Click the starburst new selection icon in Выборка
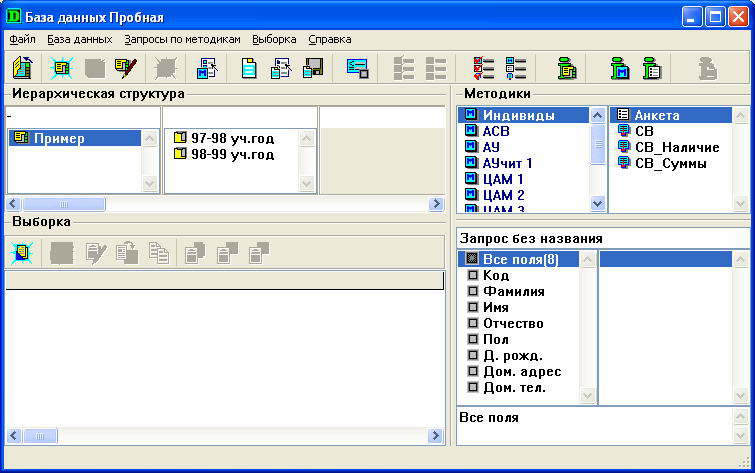The height and width of the screenshot is (473, 755). [x=22, y=252]
